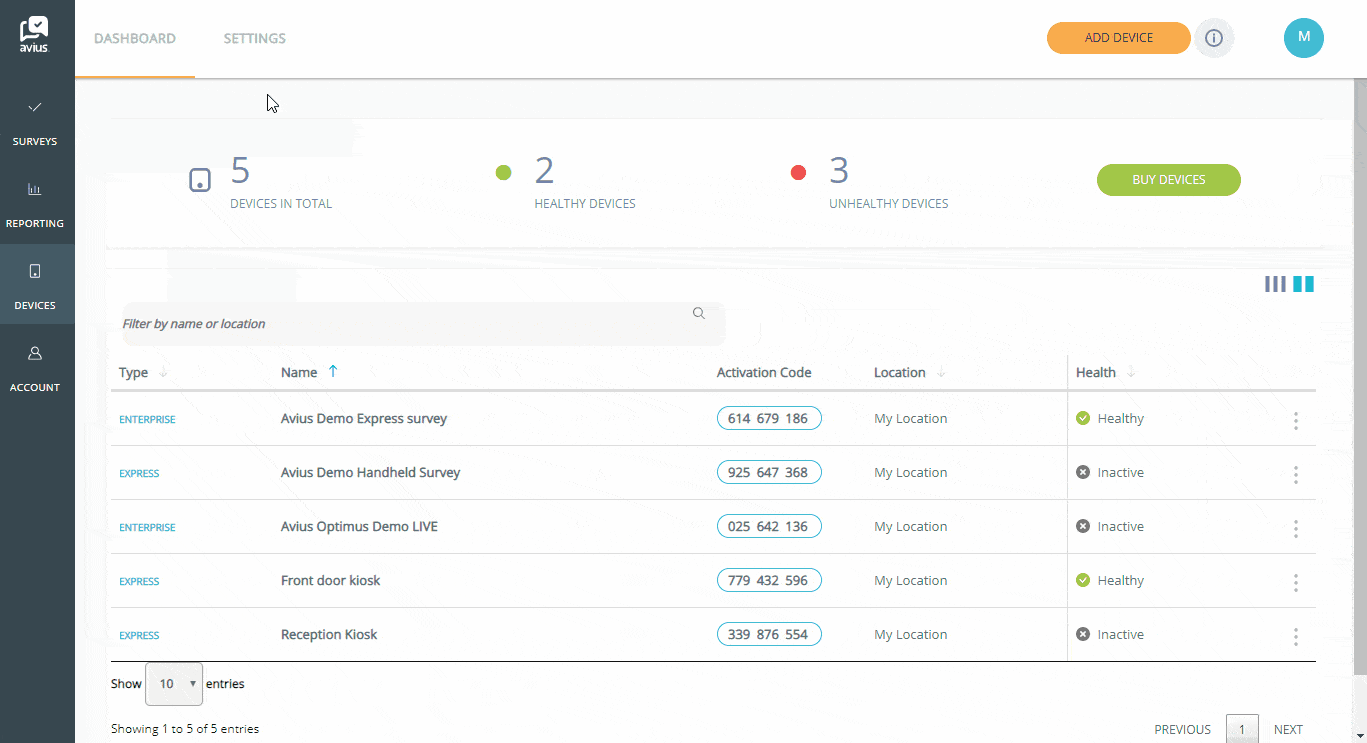Click the activation code 614 679 186
This screenshot has width=1367, height=743.
(768, 419)
